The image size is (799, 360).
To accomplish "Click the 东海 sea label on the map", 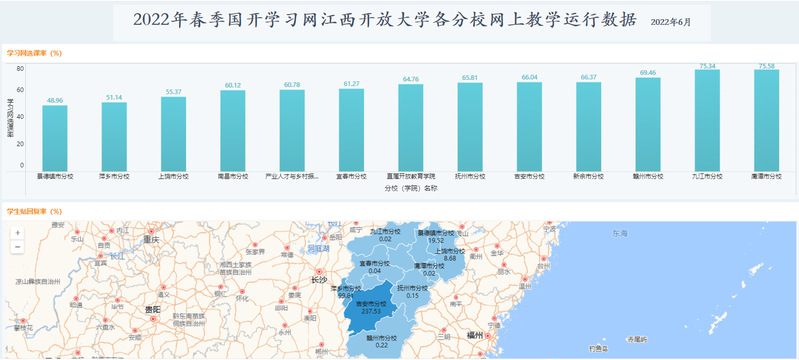I will (620, 234).
